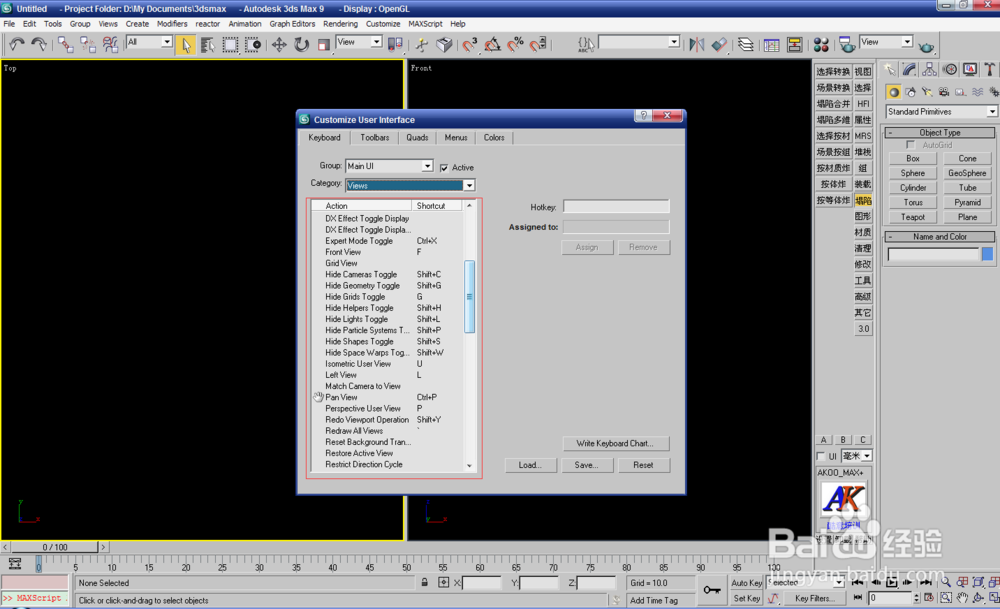Click Quick Render teapot icon

926,46
